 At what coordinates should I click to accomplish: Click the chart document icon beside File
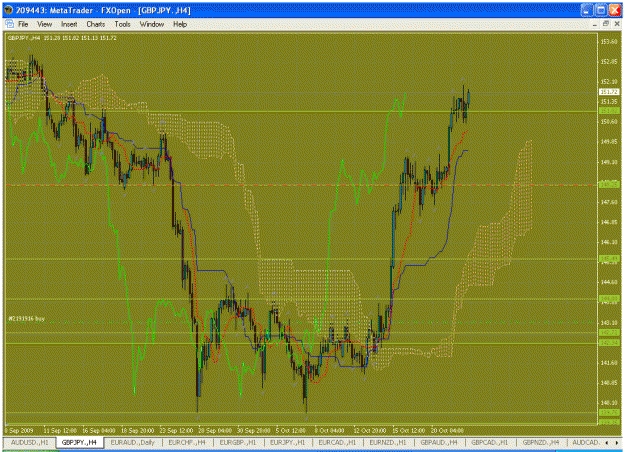click(10, 24)
